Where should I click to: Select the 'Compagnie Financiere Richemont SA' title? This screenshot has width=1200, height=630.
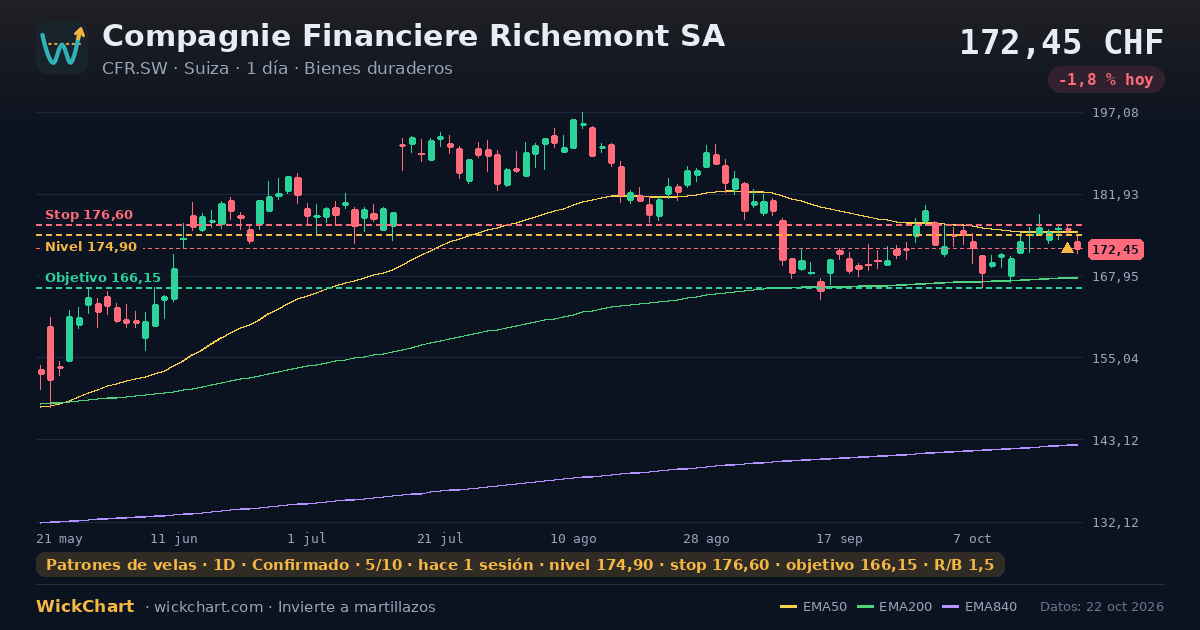click(x=413, y=36)
